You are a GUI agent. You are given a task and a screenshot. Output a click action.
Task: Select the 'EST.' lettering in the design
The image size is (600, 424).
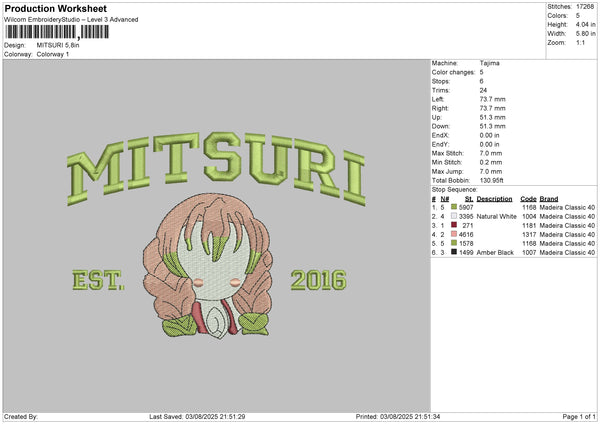click(98, 280)
